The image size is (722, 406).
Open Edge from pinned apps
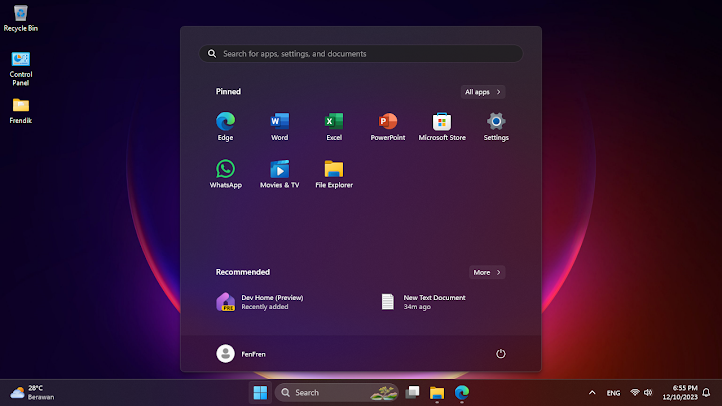tap(225, 126)
